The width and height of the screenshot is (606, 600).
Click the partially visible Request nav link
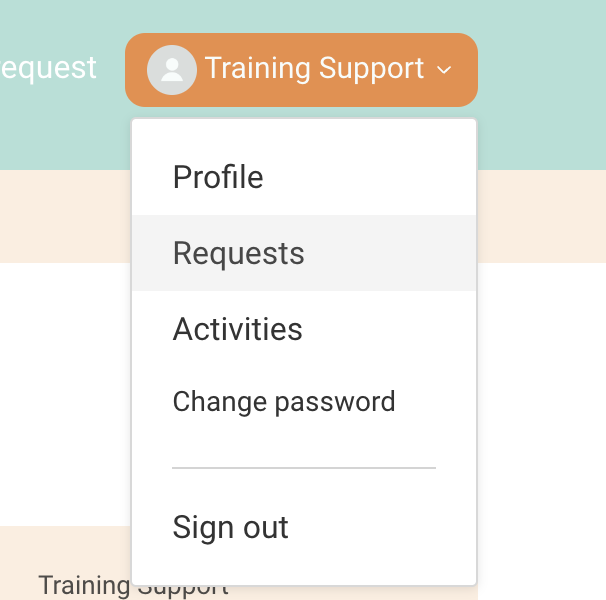click(x=48, y=68)
